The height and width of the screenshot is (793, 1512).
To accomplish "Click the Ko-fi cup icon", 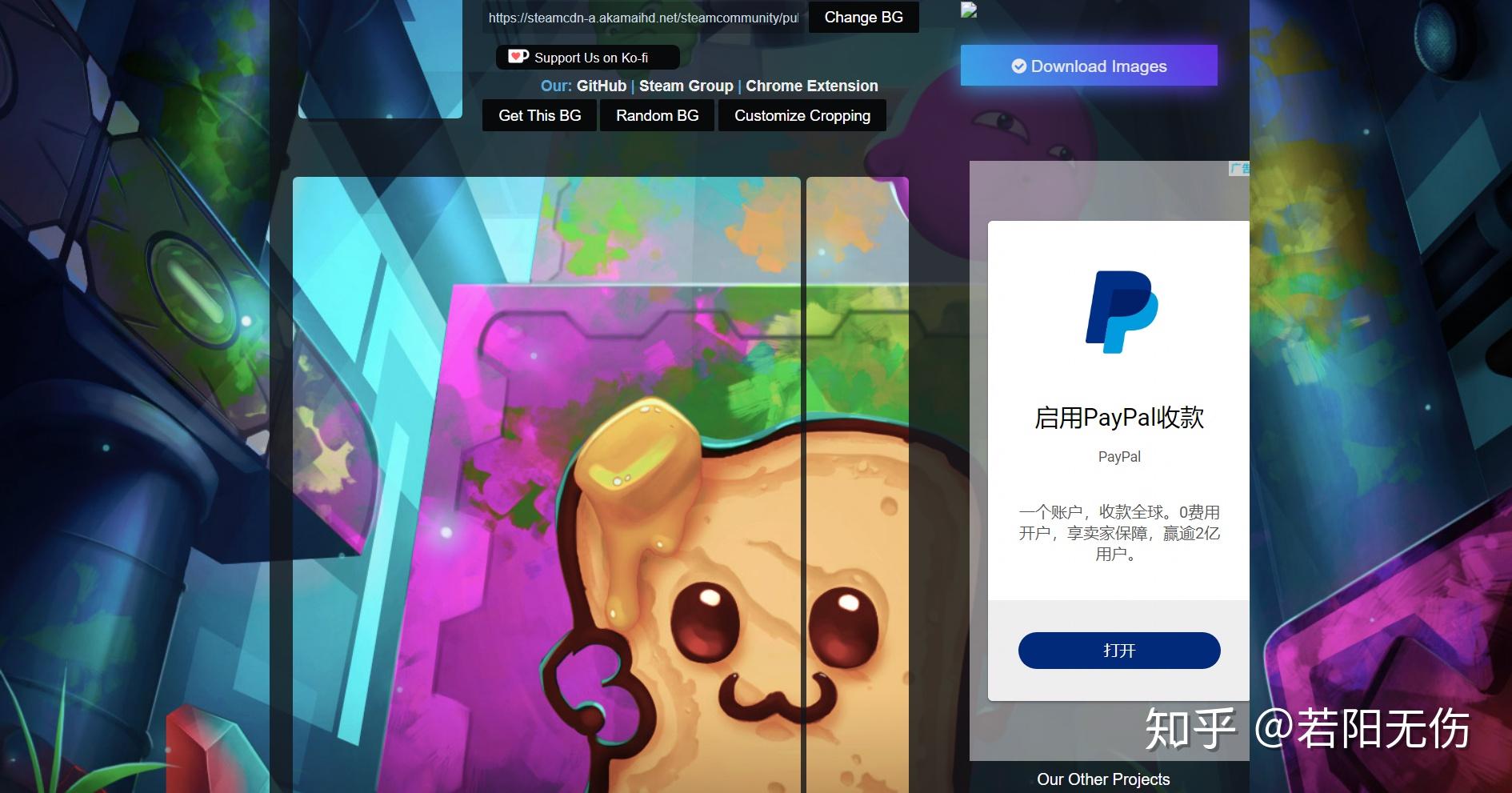I will (x=518, y=57).
